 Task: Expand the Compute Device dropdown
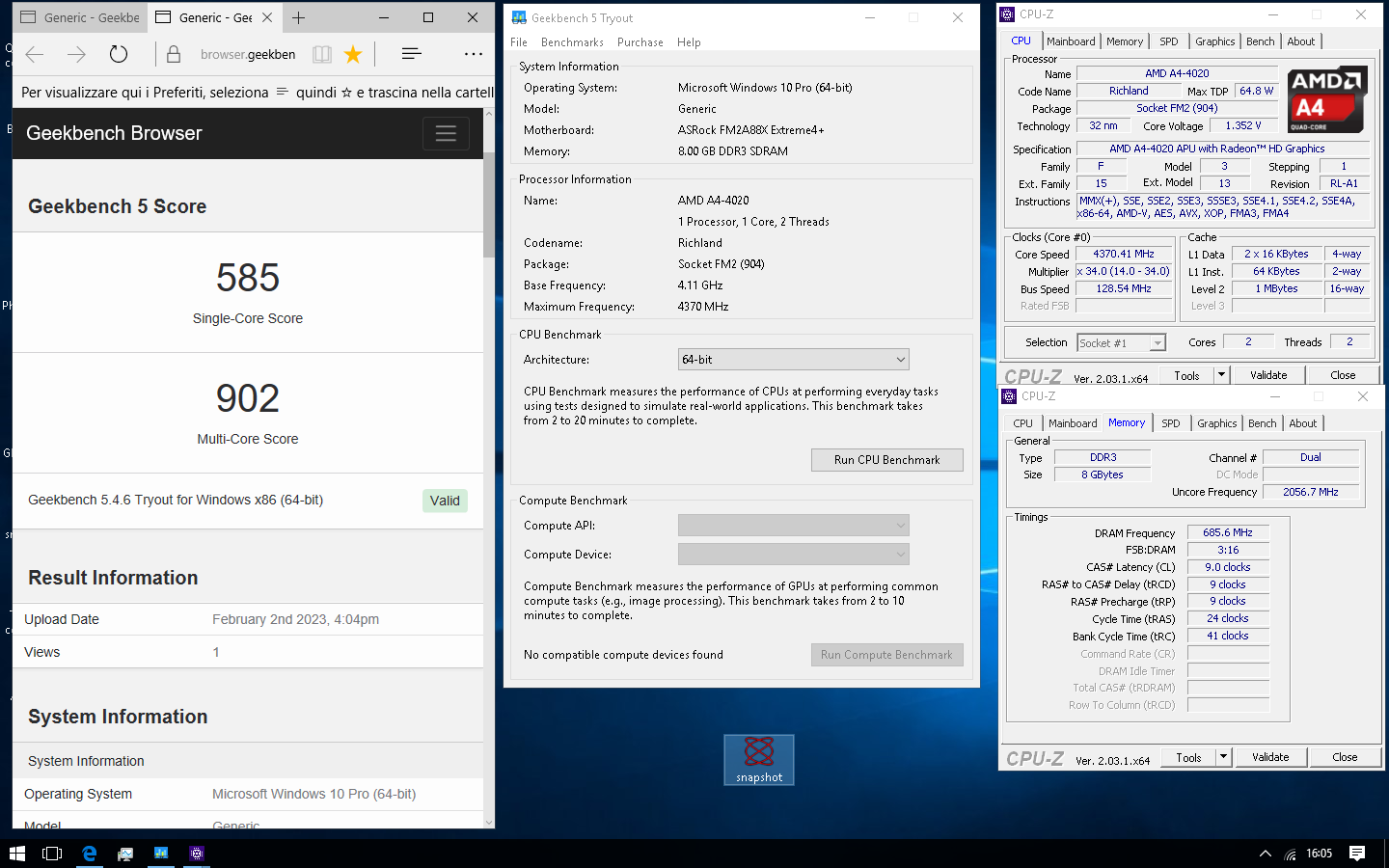coord(794,555)
